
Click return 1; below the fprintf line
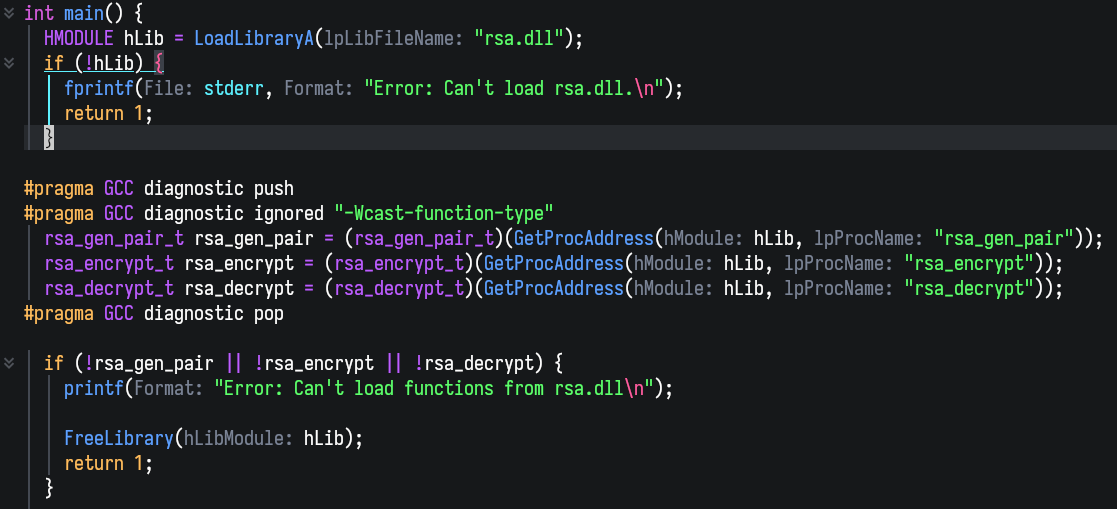pyautogui.click(x=108, y=113)
